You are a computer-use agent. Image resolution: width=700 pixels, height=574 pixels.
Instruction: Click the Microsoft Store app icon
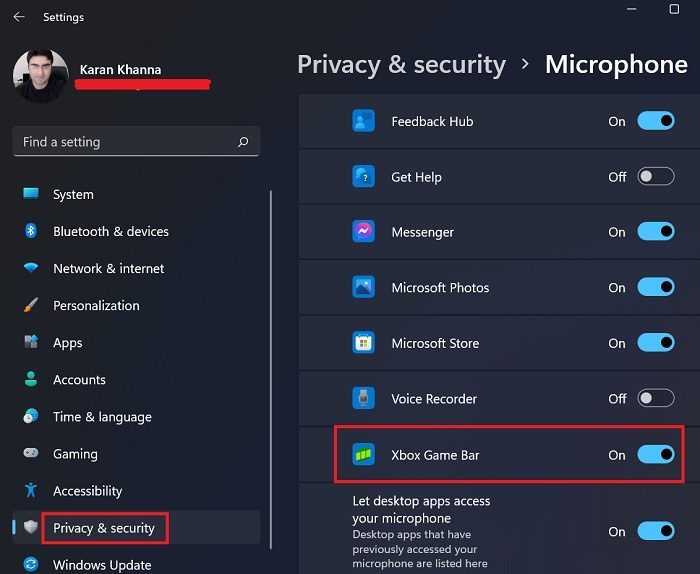click(363, 343)
